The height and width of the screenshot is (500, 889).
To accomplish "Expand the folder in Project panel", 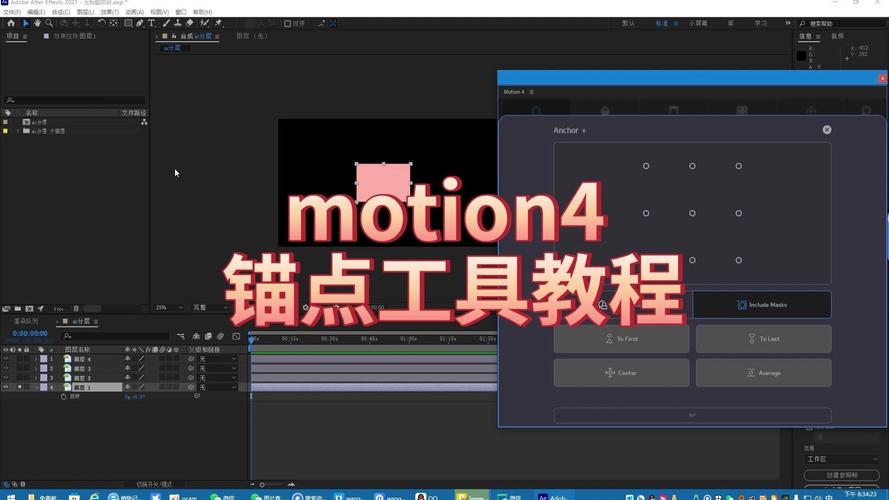I will point(18,131).
